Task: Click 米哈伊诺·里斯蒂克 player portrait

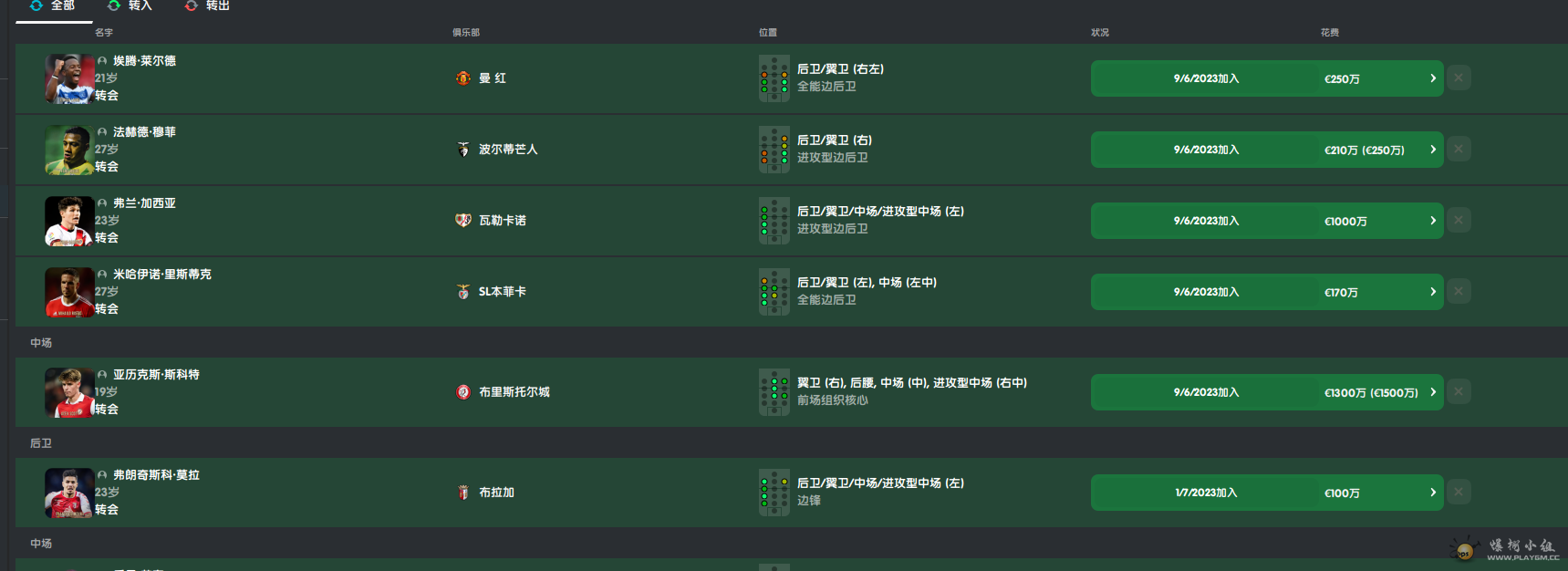Action: 69,292
